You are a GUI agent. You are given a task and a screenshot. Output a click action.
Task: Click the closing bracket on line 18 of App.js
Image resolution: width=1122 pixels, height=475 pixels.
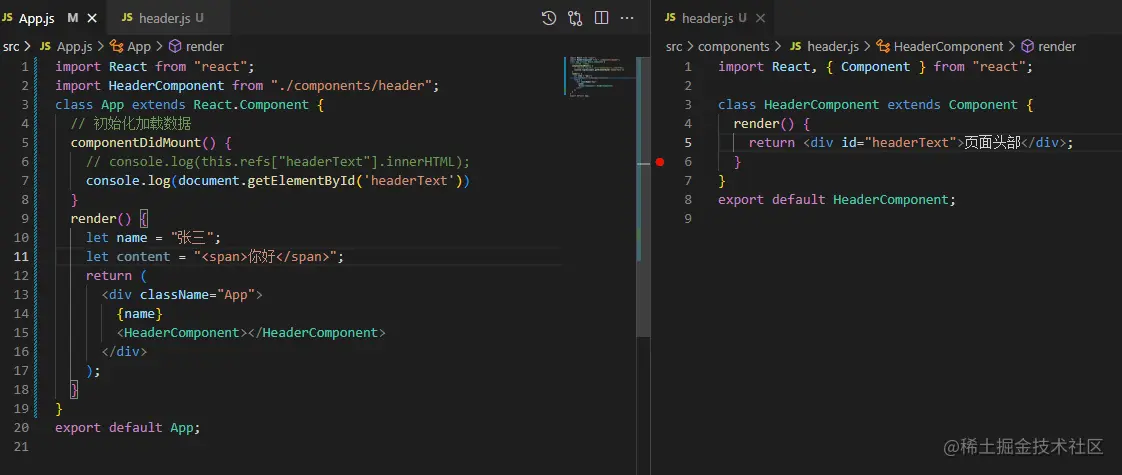(x=74, y=389)
